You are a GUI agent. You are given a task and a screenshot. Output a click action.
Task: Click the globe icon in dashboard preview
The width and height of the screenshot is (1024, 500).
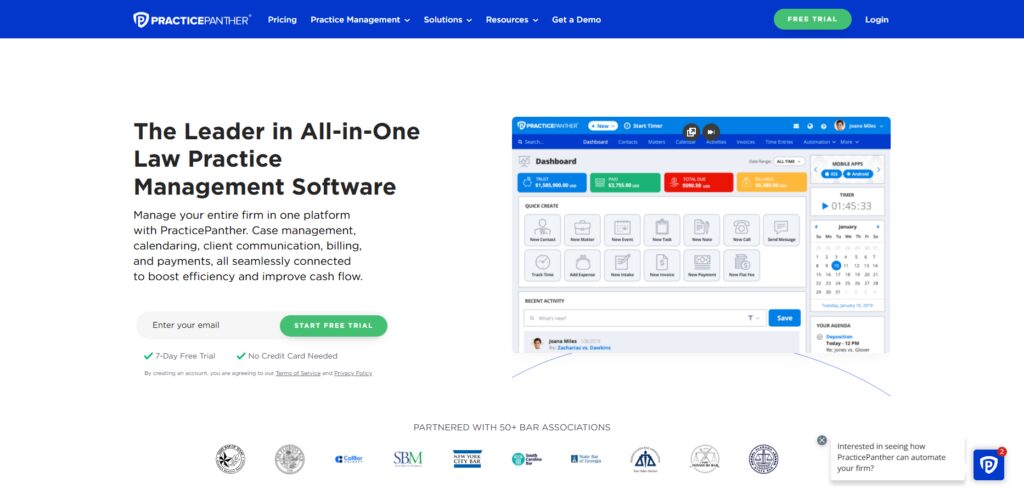(x=810, y=126)
